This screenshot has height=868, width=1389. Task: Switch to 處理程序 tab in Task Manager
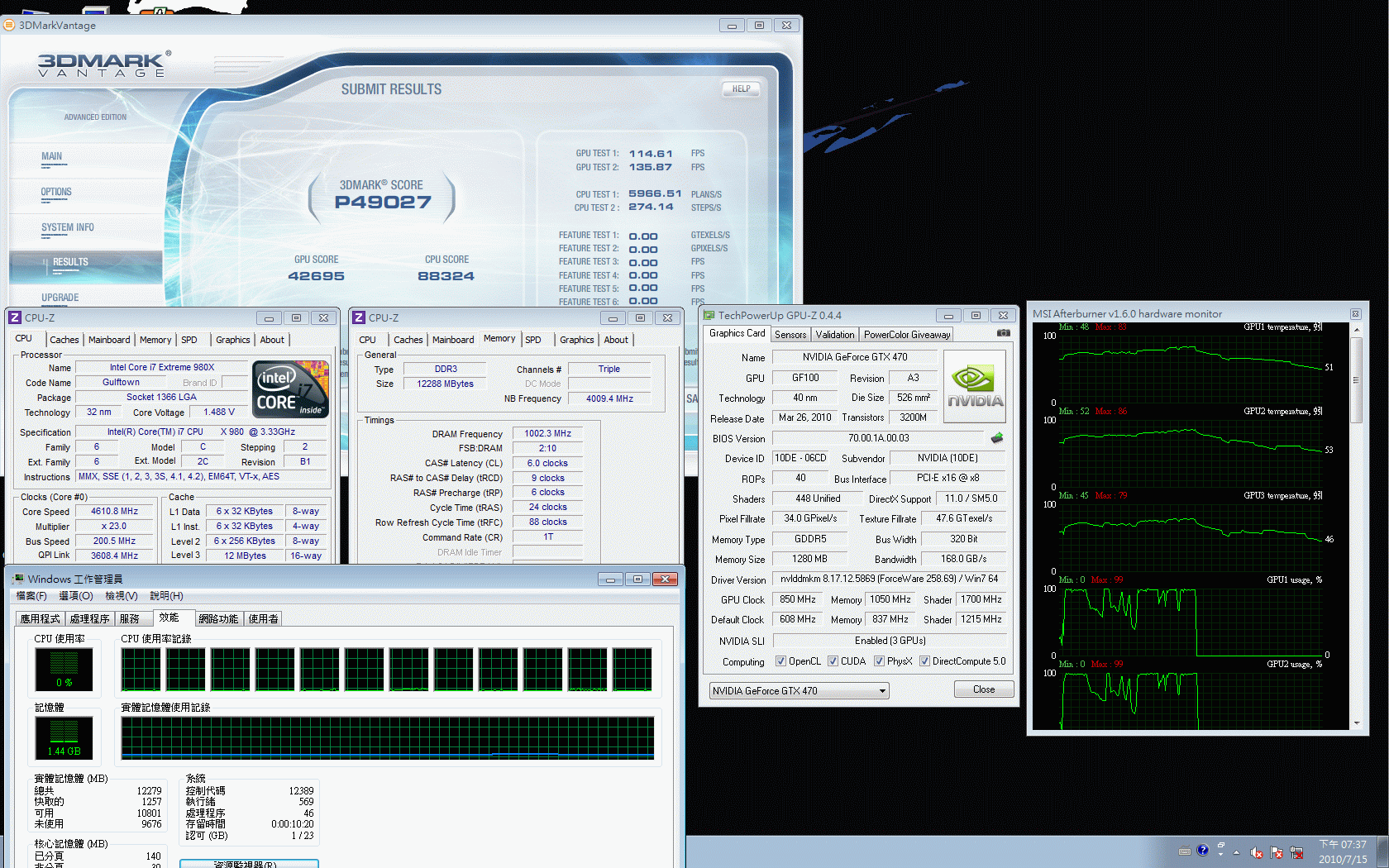coord(89,618)
